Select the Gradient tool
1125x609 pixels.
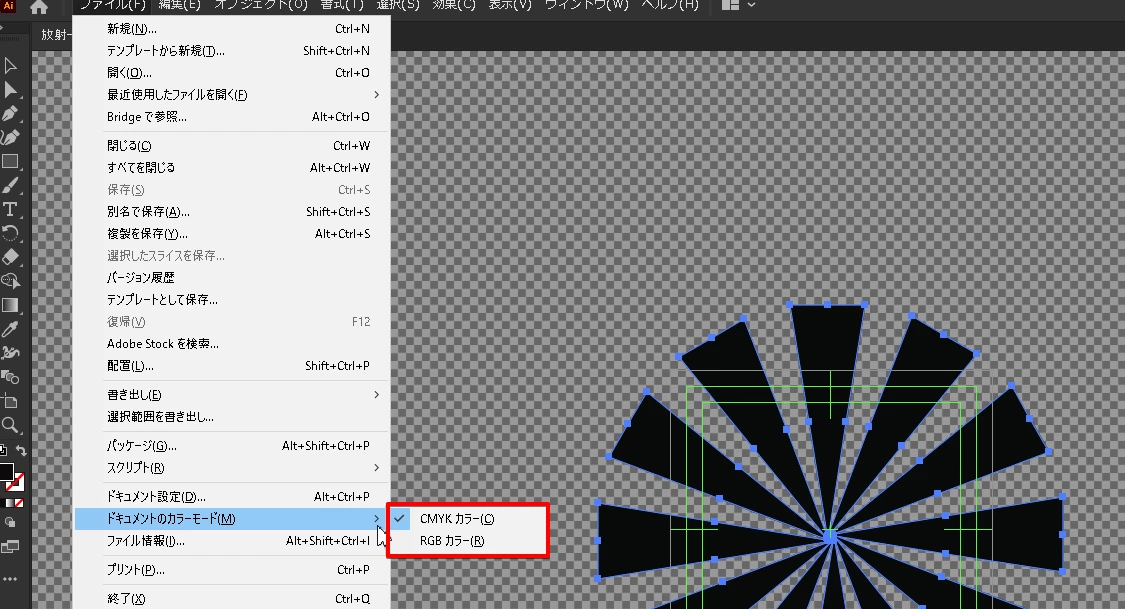(10, 305)
